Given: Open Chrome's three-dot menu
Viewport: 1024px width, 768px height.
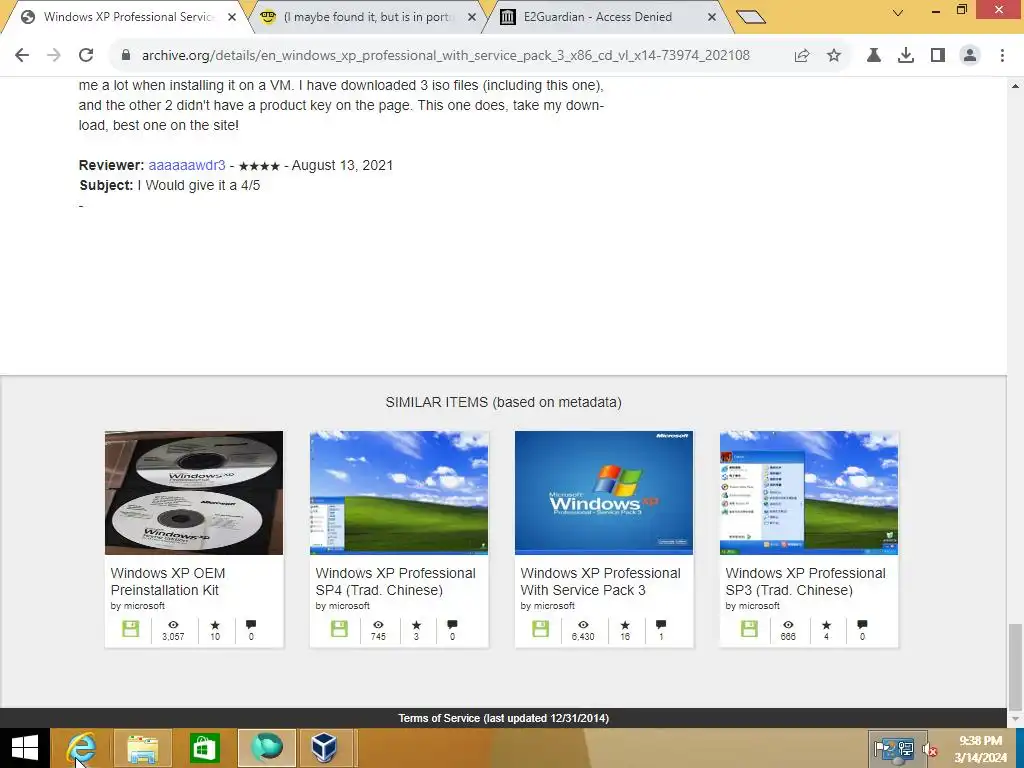Looking at the screenshot, I should 1002,56.
